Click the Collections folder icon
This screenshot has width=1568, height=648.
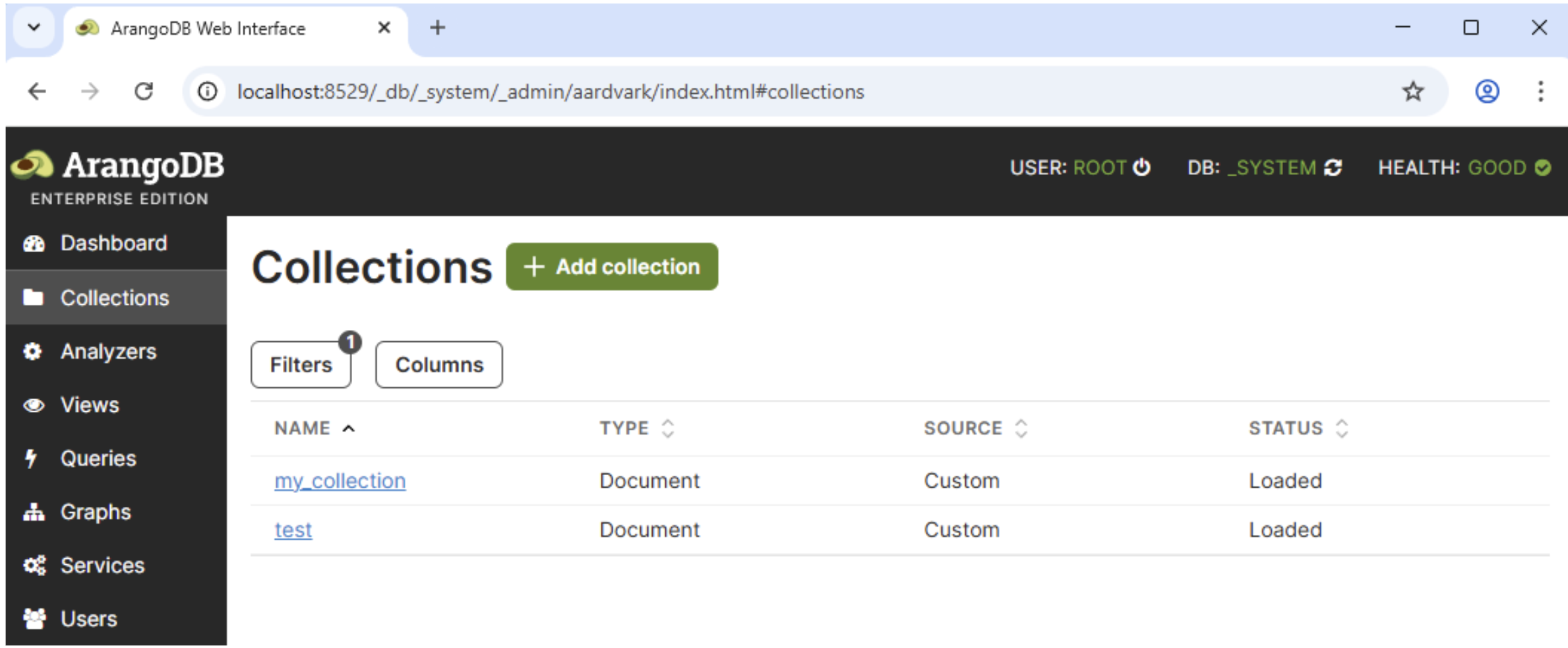coord(33,298)
